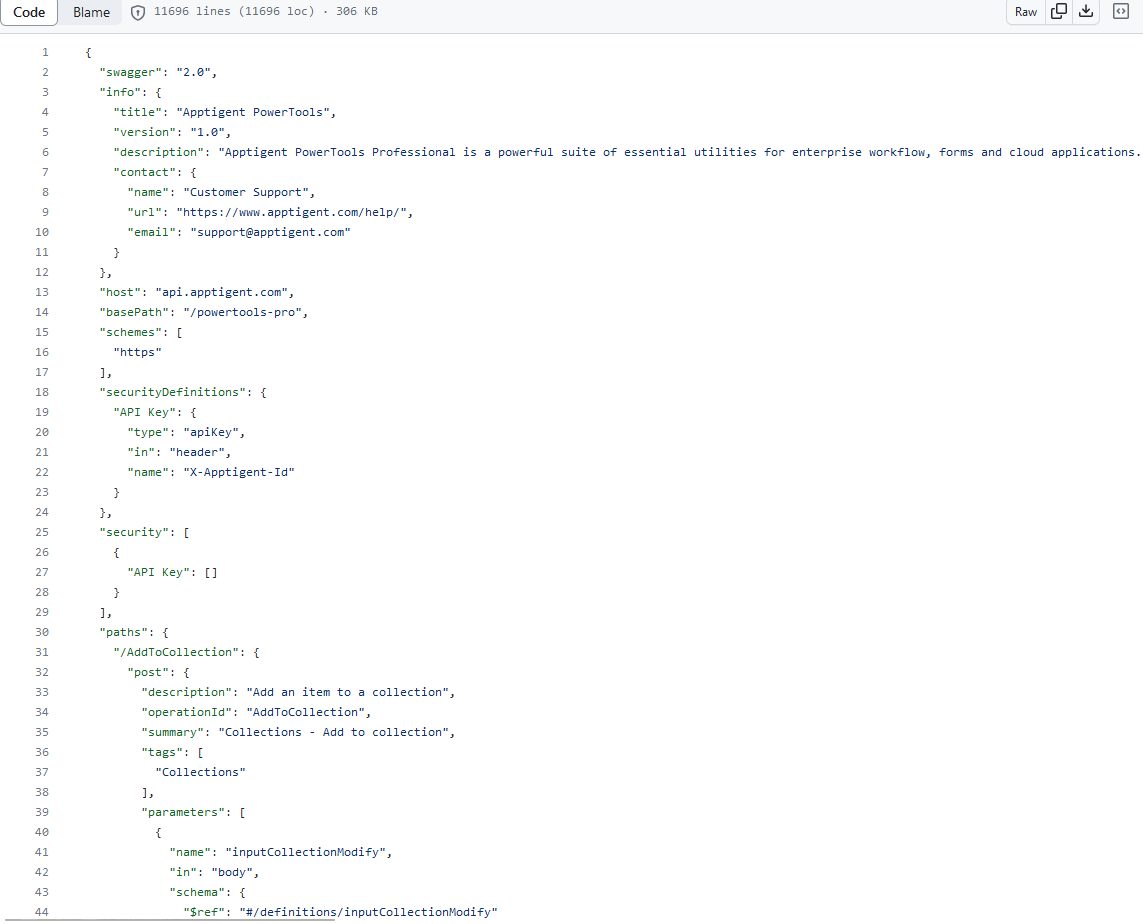The image size is (1143, 924).
Task: Click line number 18 in gutter
Action: 42,392
